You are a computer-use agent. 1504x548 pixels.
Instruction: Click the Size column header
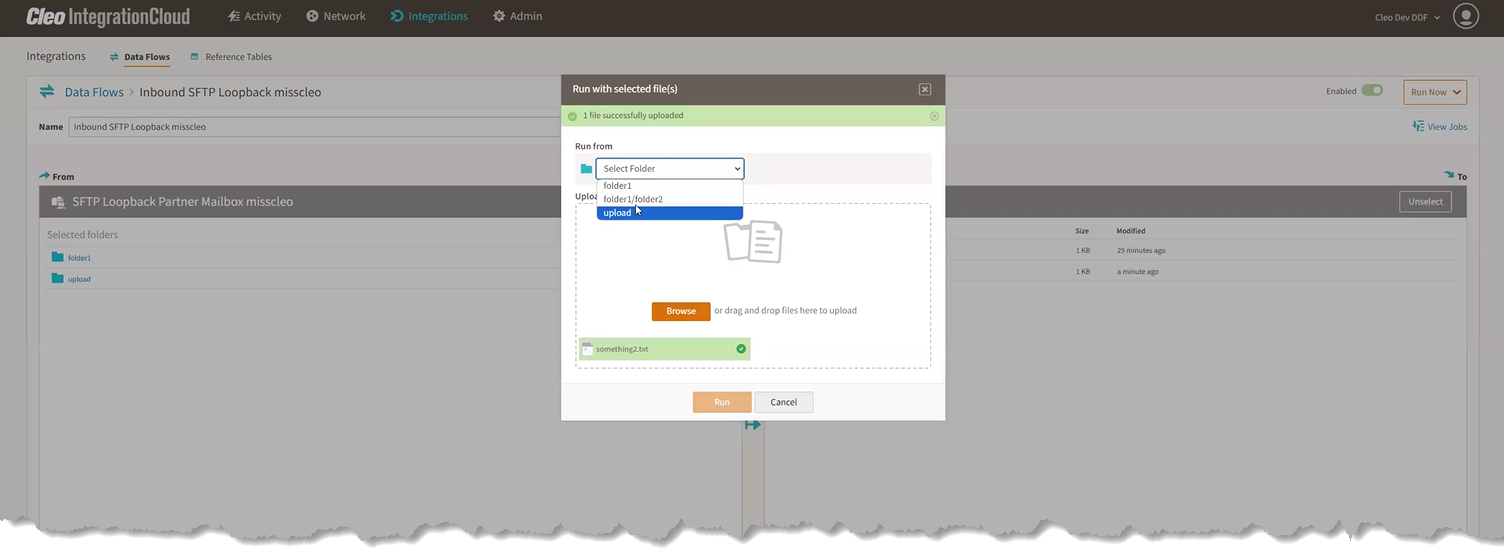coord(1082,231)
